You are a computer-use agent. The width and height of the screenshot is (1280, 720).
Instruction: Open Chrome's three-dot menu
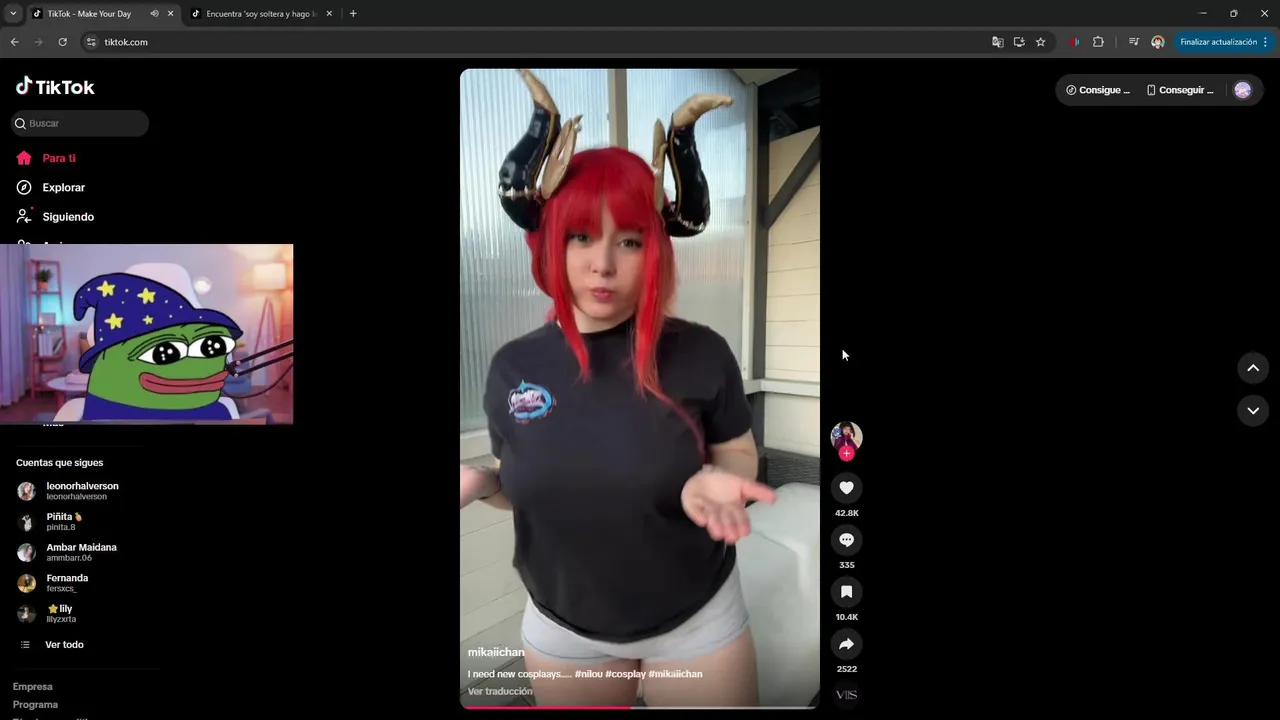(x=1265, y=42)
